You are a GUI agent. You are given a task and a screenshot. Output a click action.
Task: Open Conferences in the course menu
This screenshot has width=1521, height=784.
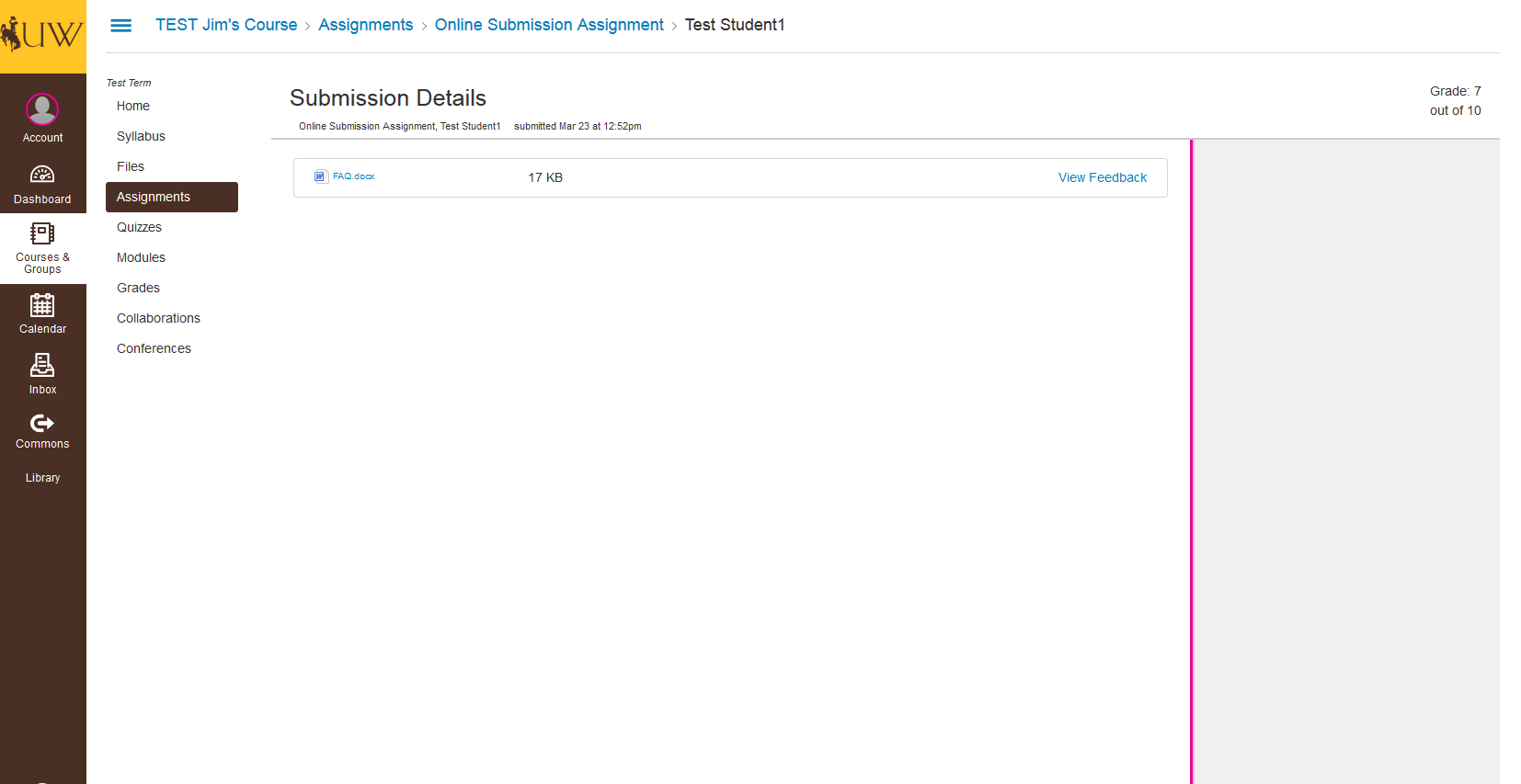(x=154, y=348)
